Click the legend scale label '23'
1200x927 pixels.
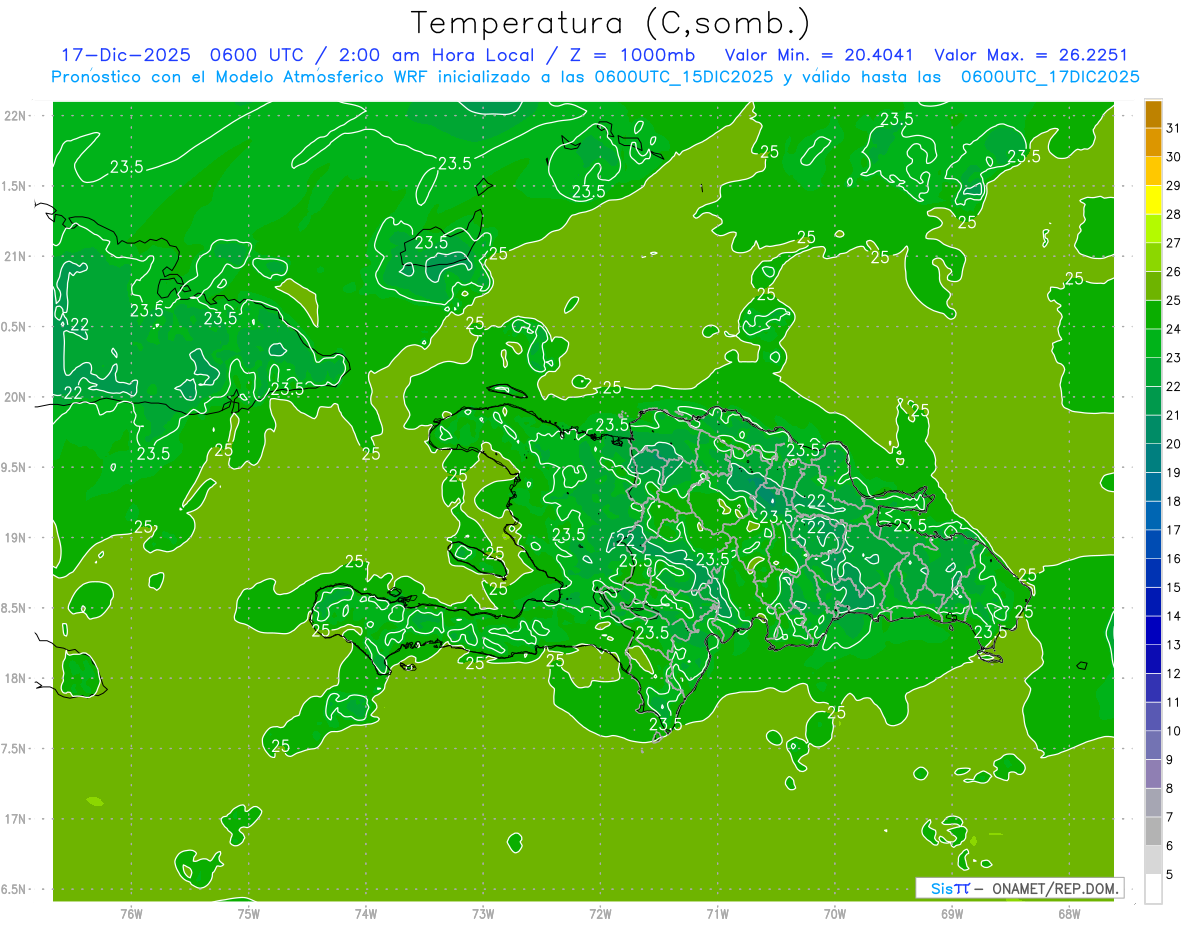[x=1173, y=358]
